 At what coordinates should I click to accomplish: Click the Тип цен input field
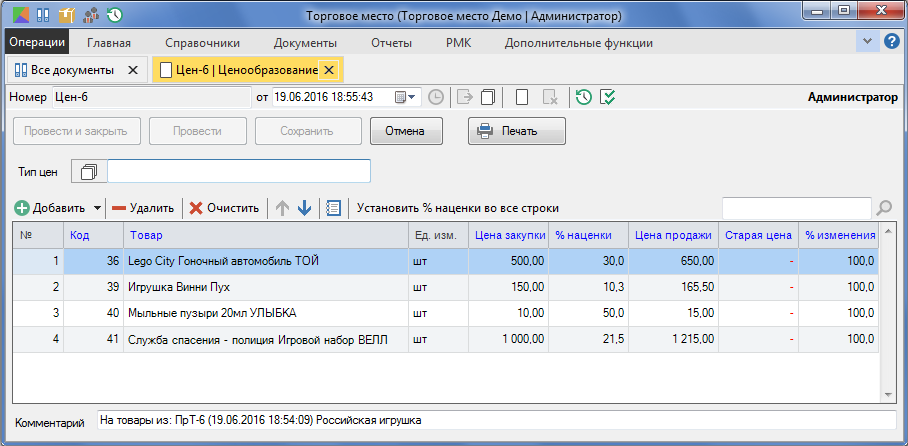coord(239,171)
